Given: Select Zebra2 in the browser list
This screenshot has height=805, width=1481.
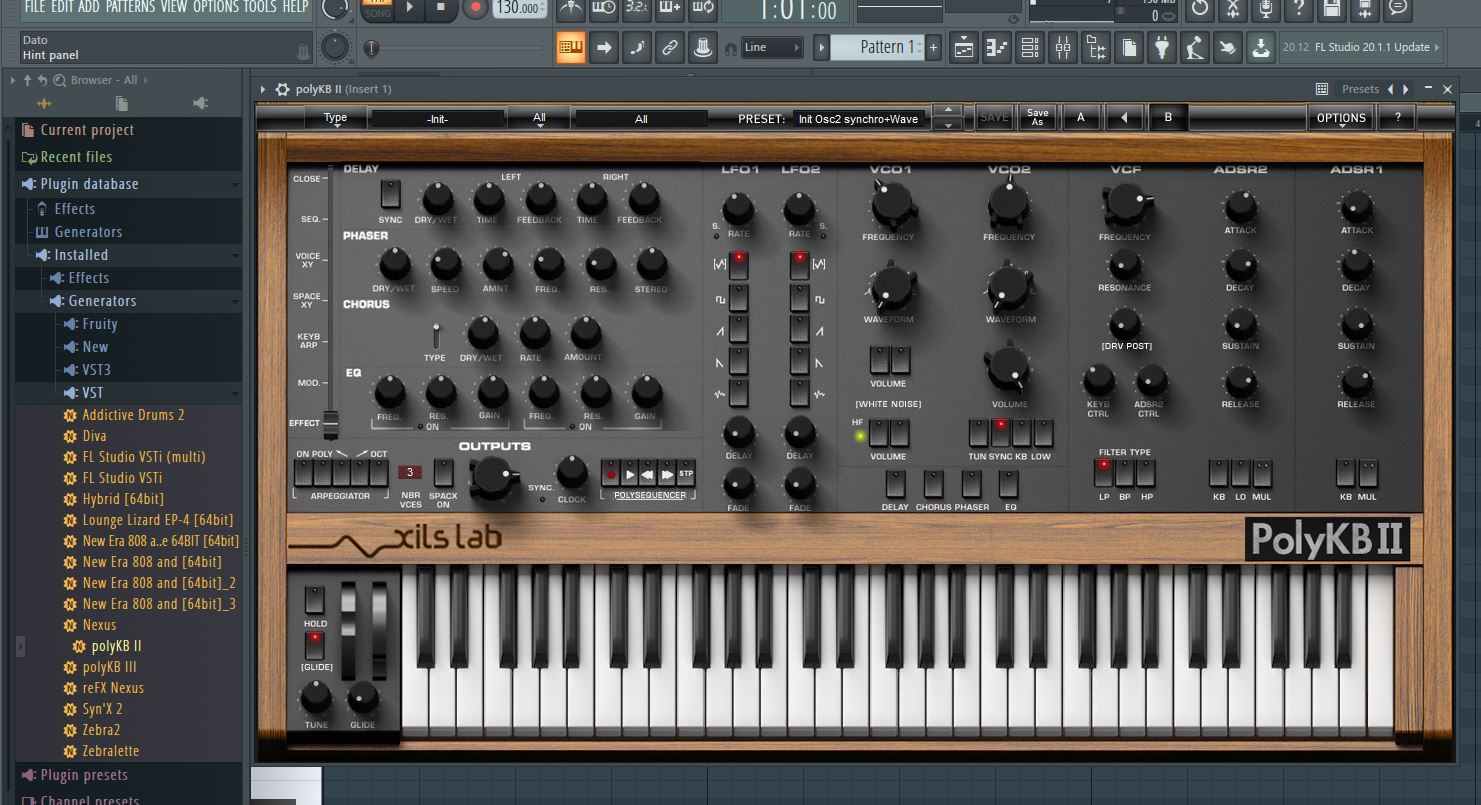Looking at the screenshot, I should click(101, 730).
